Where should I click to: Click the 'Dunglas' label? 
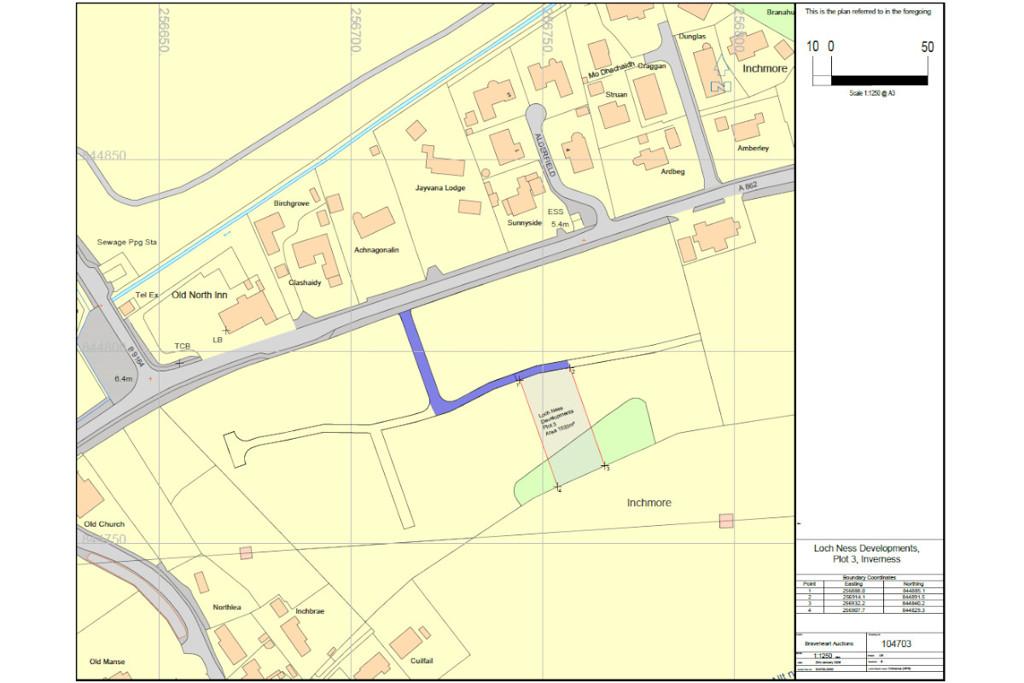click(x=692, y=37)
